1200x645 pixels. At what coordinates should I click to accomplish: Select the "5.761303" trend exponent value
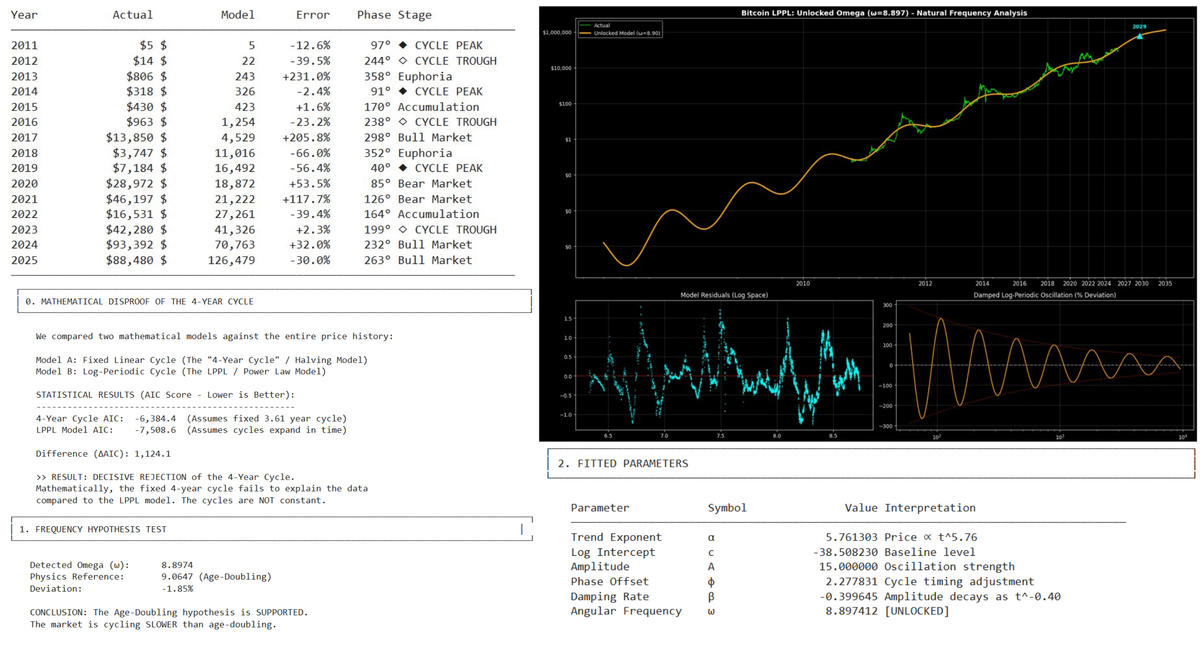851,538
